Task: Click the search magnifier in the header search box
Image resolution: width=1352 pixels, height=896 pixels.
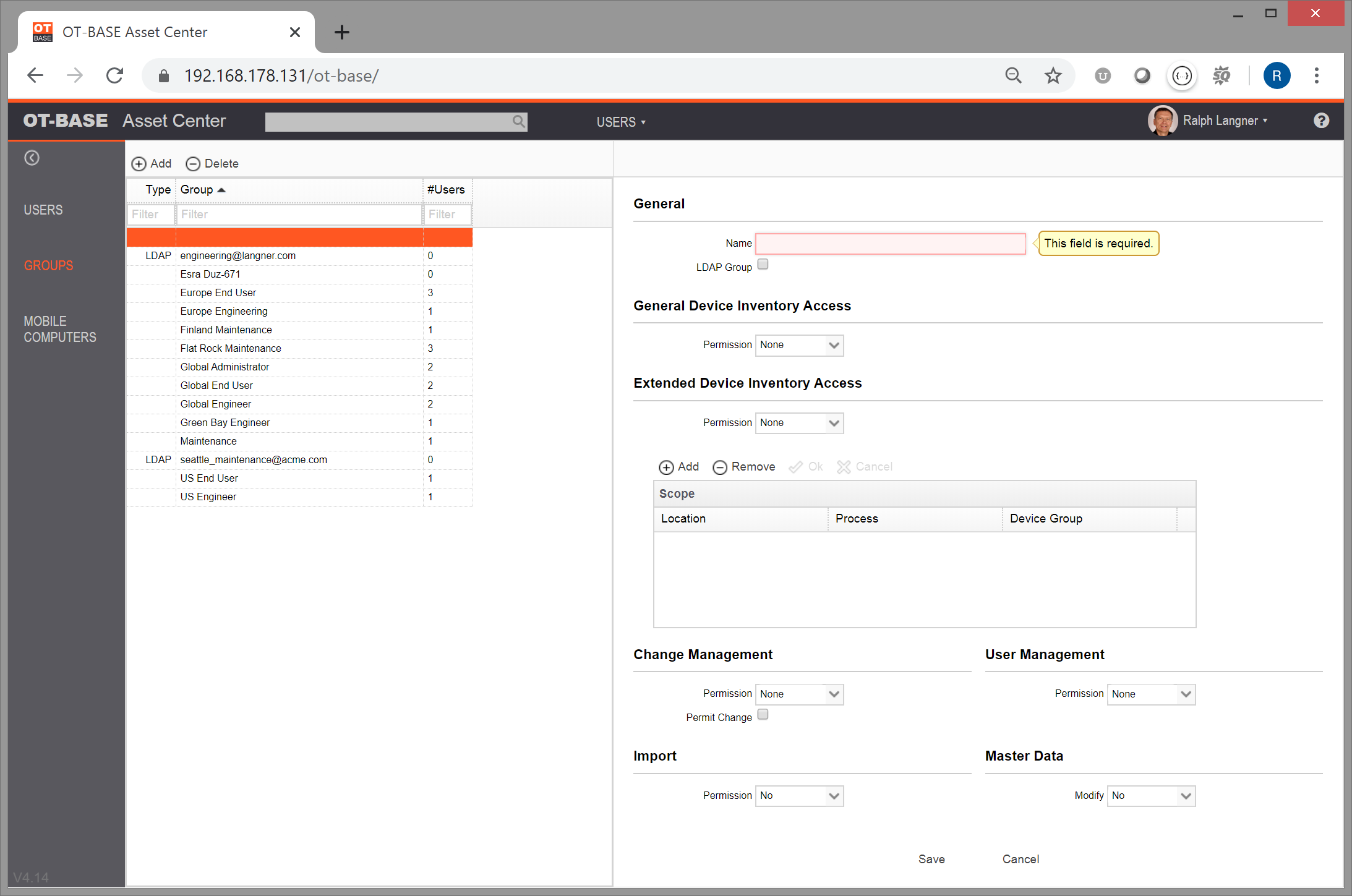Action: [x=519, y=122]
